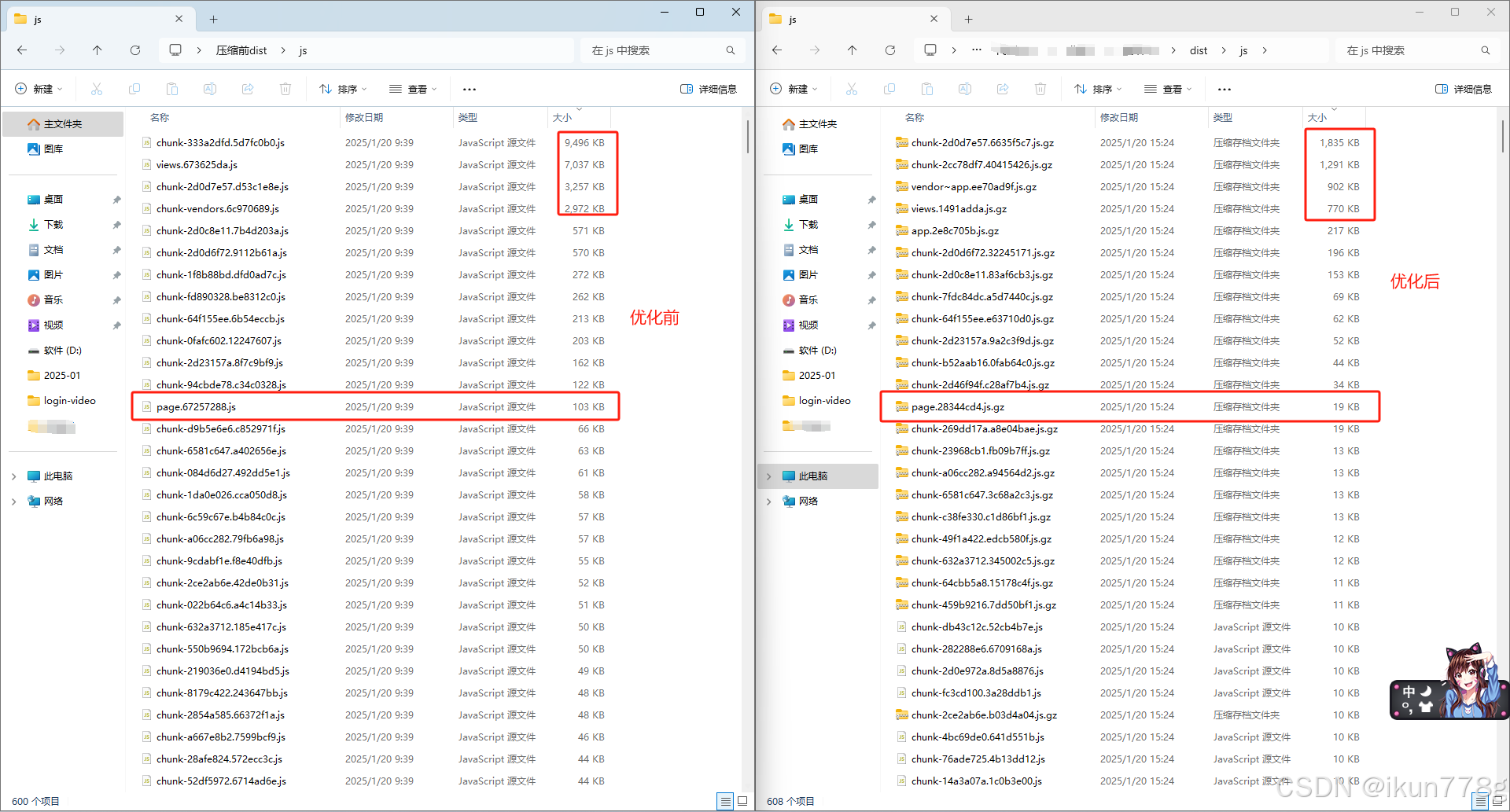Open the 排序 sort dropdown in the left toolbar
Viewport: 1510px width, 812px height.
point(342,88)
